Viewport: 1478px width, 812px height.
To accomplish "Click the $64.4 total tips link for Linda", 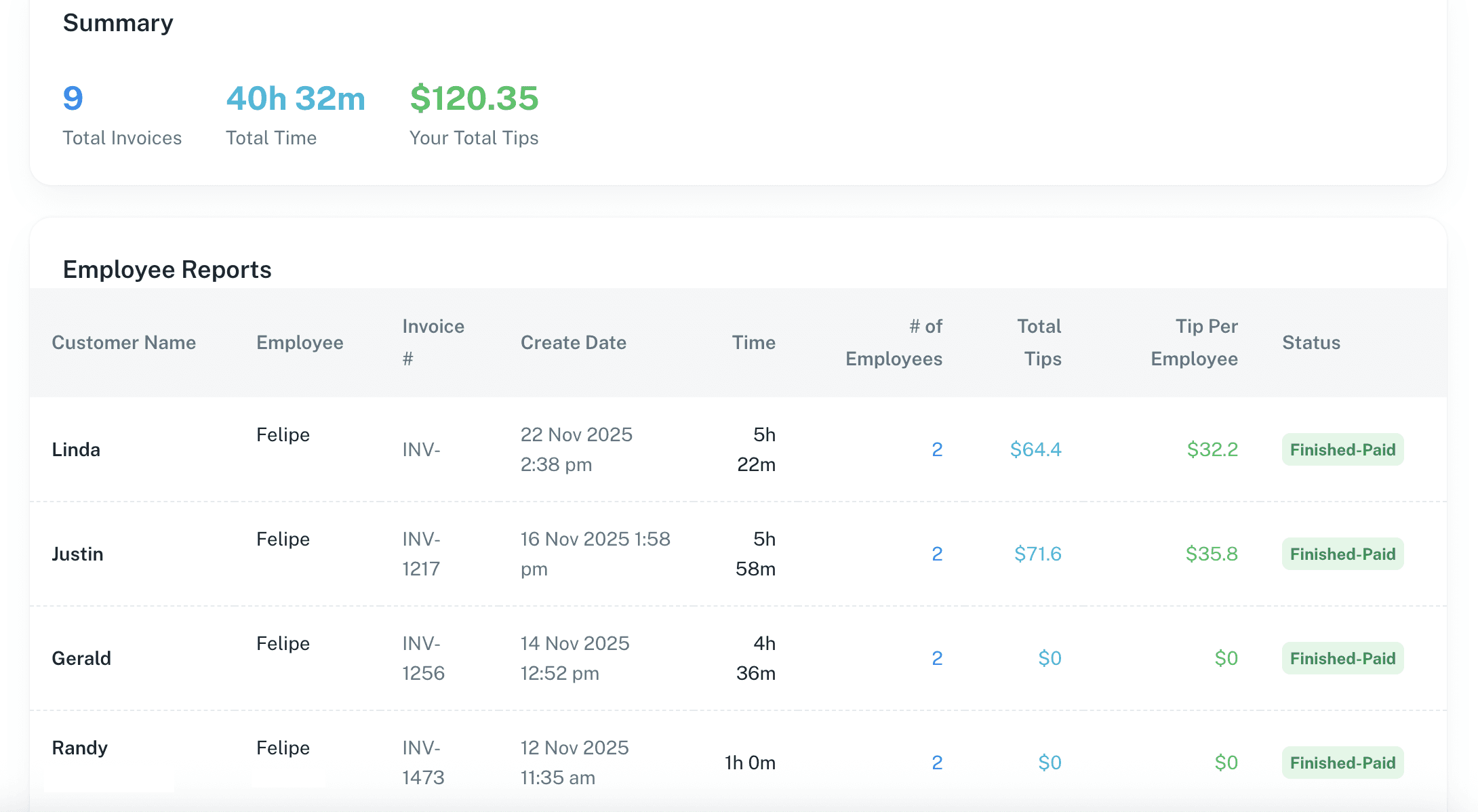I will [x=1035, y=449].
